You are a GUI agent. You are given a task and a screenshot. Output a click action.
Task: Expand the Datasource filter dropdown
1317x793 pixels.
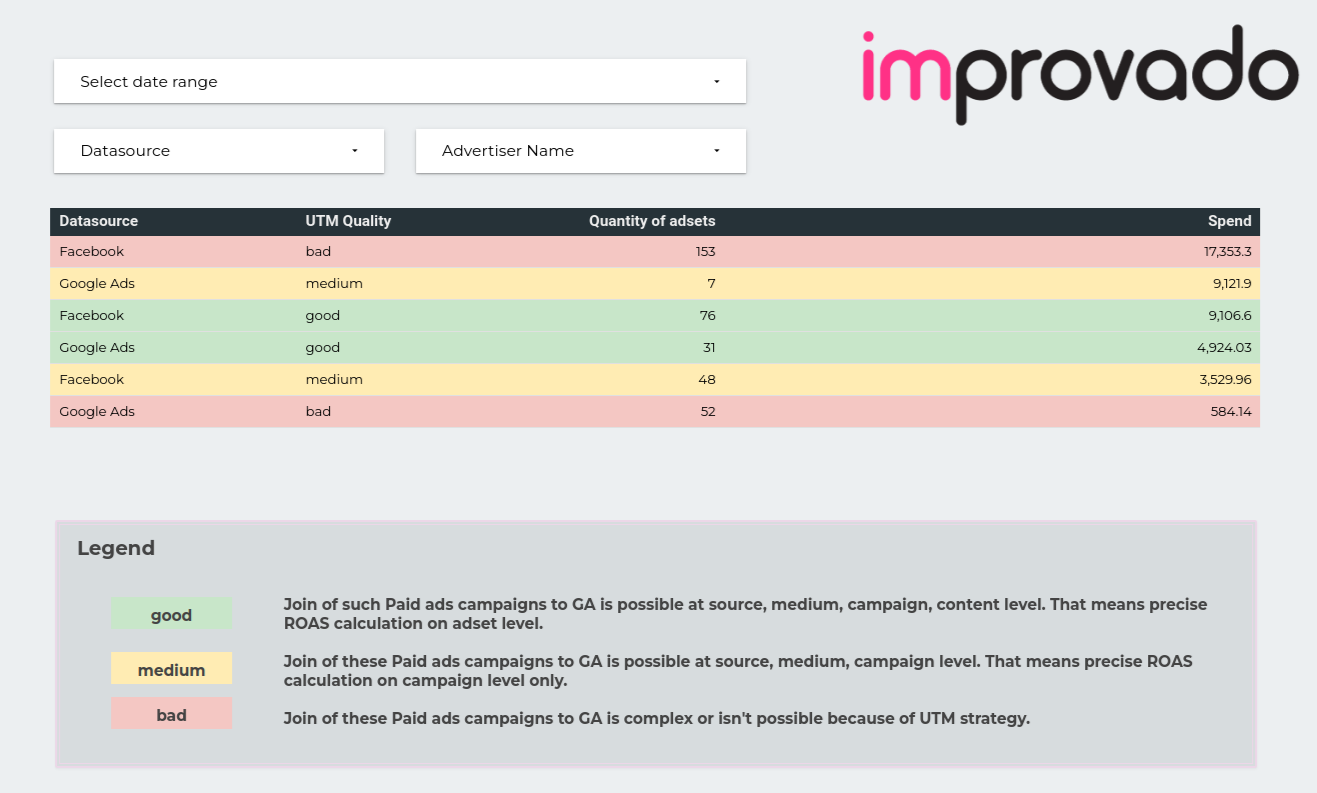coord(218,150)
